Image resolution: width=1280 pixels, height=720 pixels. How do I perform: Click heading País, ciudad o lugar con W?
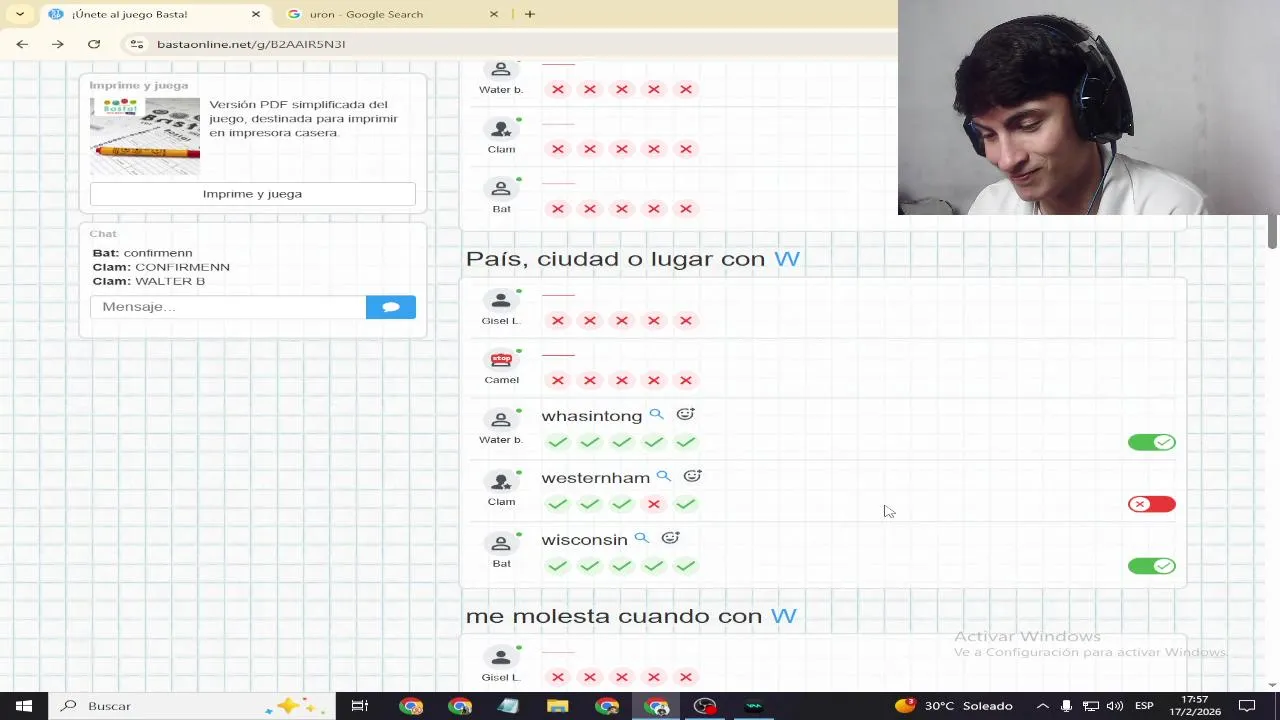[633, 259]
